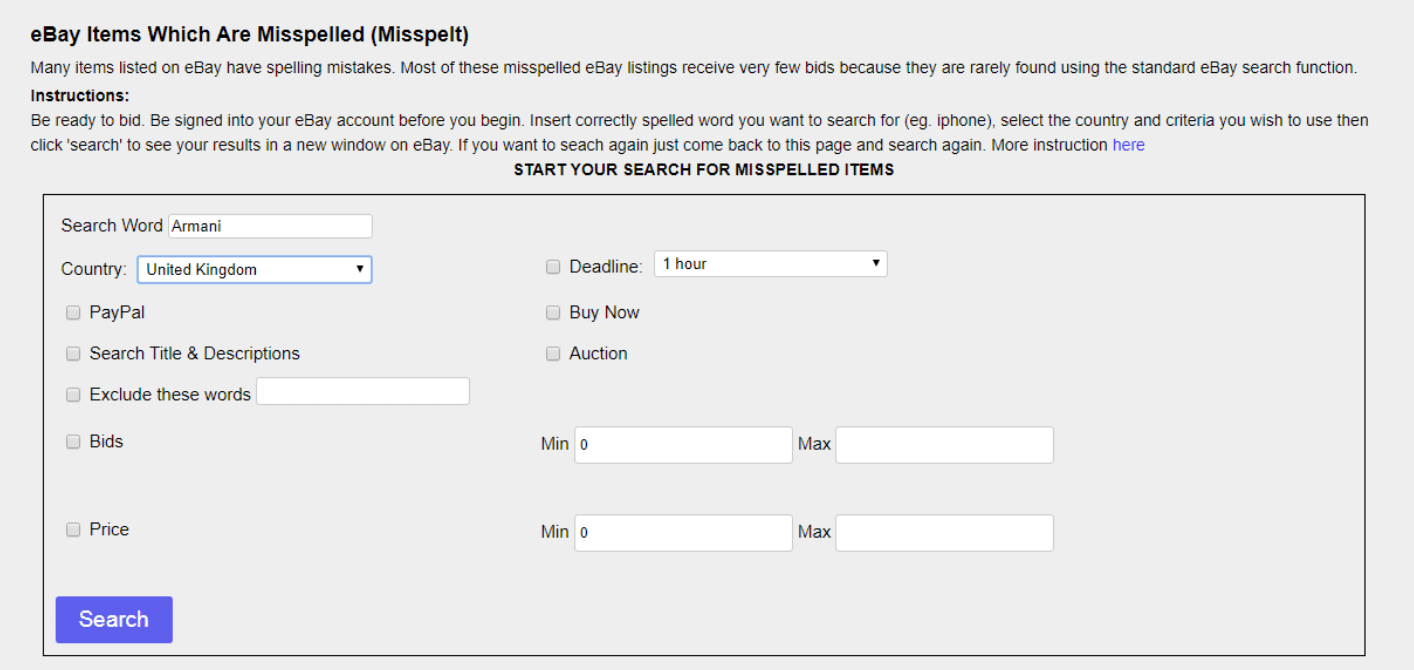Viewport: 1414px width, 670px height.
Task: Tick the Auction checkbox
Action: (x=553, y=354)
